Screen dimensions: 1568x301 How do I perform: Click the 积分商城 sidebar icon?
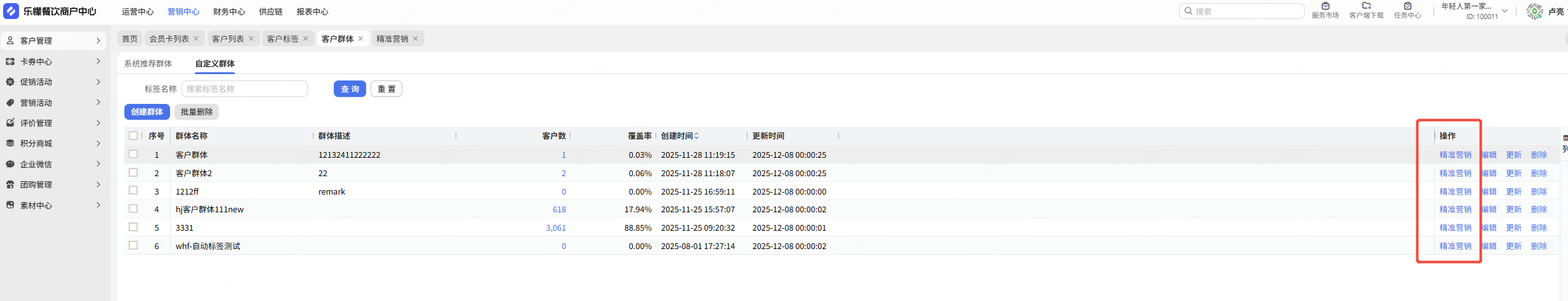(x=10, y=143)
